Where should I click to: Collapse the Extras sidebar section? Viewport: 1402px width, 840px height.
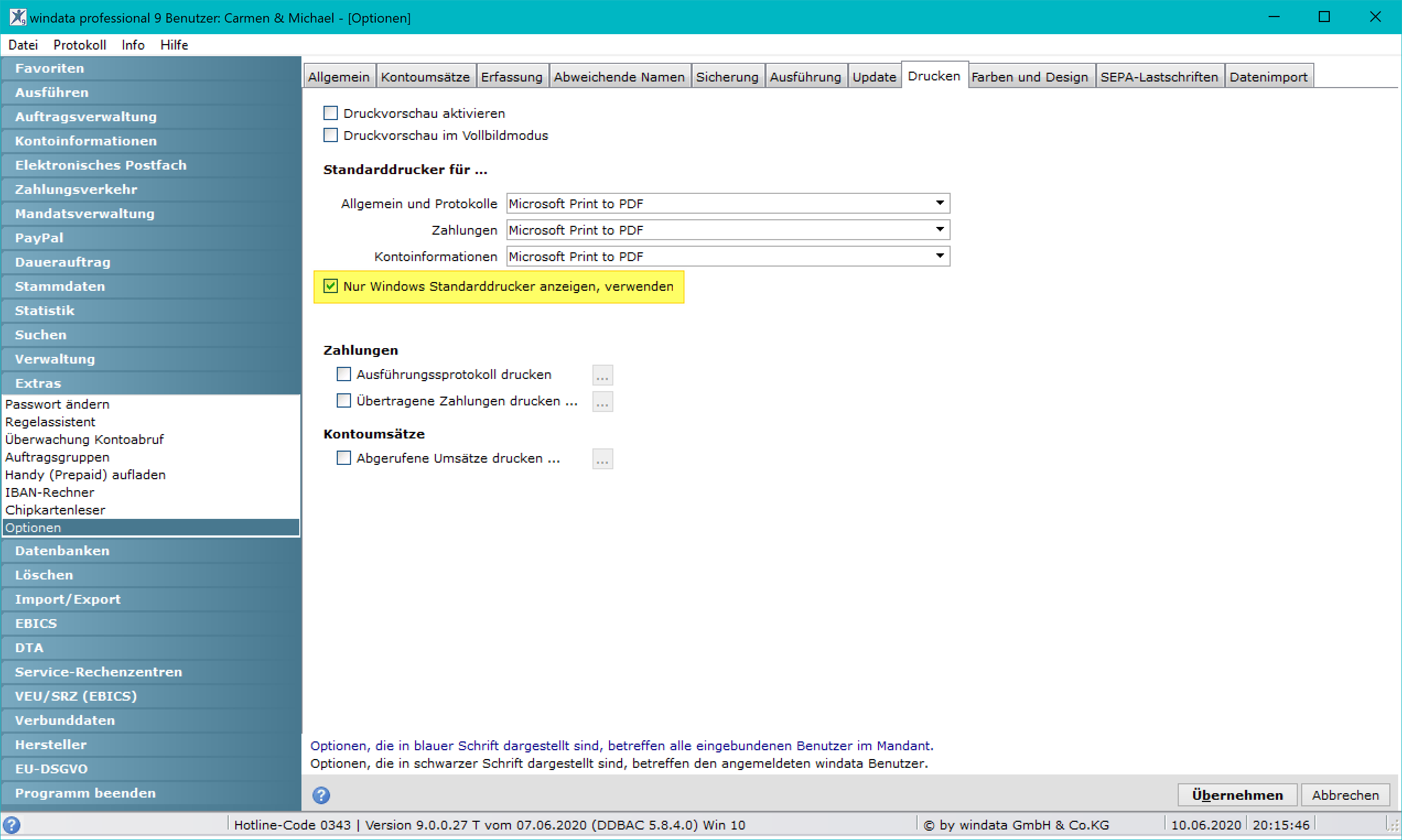coord(151,383)
